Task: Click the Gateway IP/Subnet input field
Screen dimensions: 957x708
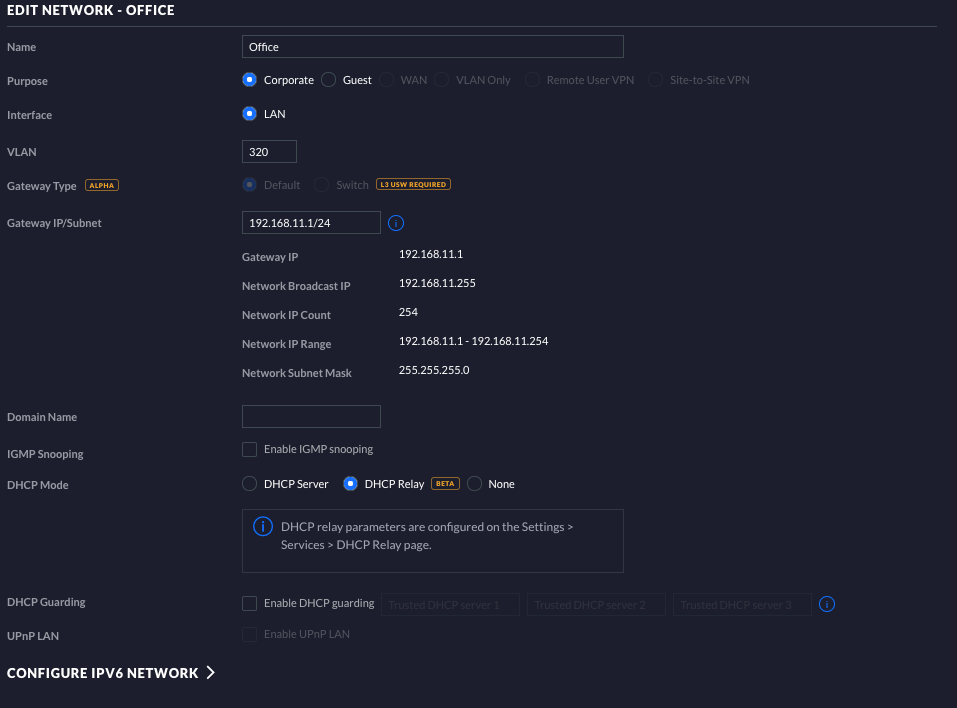Action: click(x=311, y=223)
